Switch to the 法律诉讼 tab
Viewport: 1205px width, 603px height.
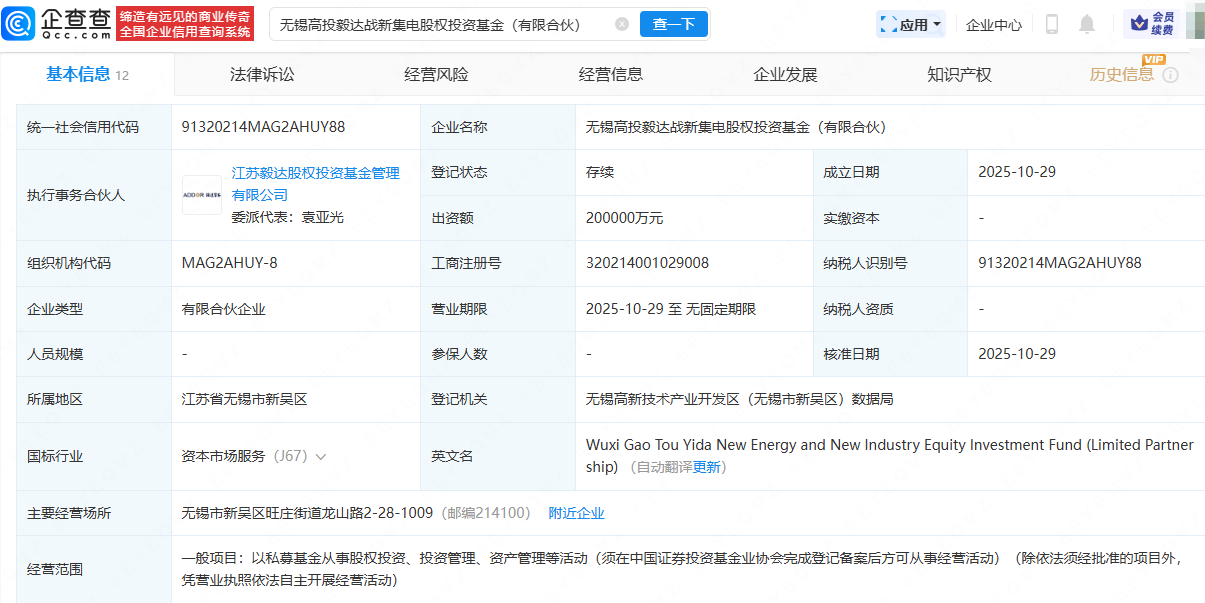tap(262, 75)
